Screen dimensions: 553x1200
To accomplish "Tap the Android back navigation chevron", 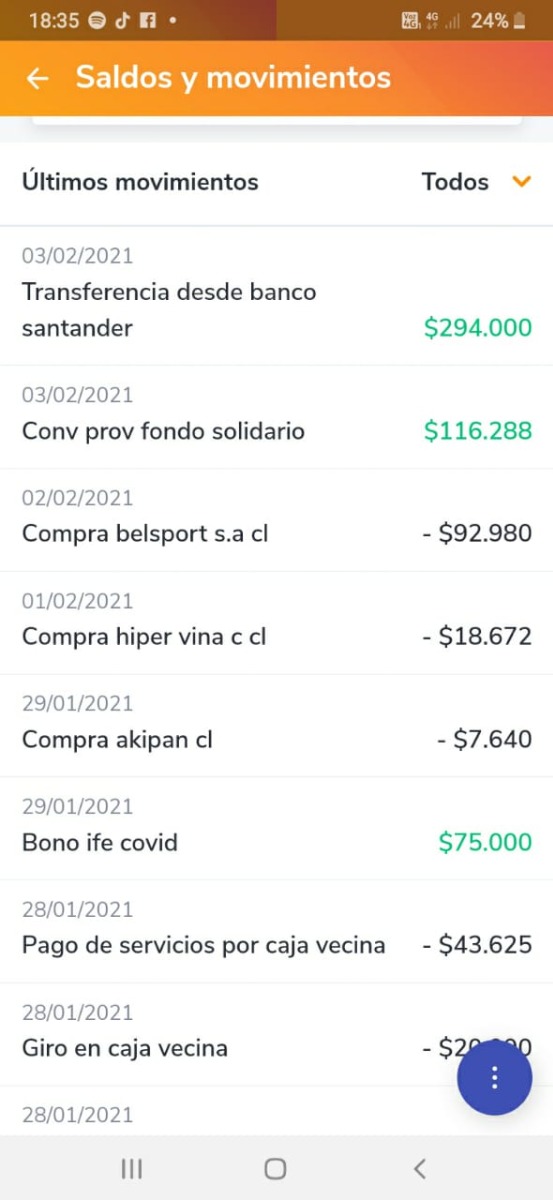I will (x=420, y=1168).
